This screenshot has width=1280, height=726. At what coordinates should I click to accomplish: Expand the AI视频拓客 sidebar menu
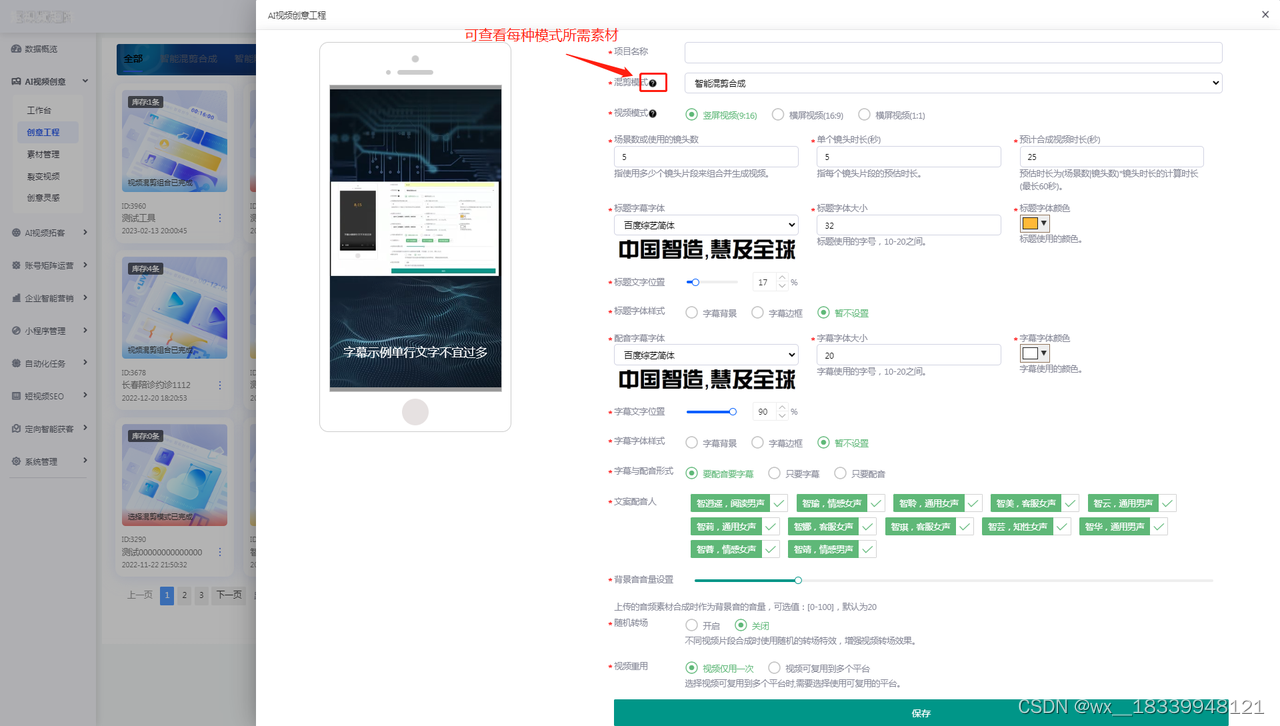pyautogui.click(x=86, y=233)
